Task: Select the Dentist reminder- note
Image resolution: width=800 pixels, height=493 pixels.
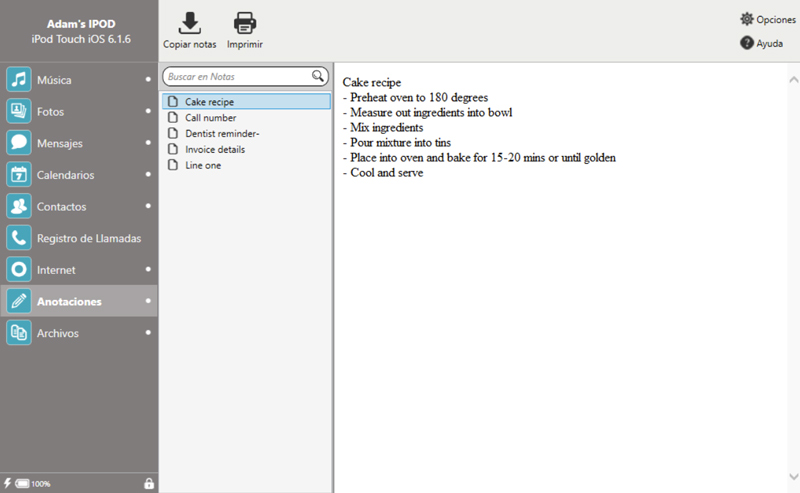Action: [x=246, y=133]
